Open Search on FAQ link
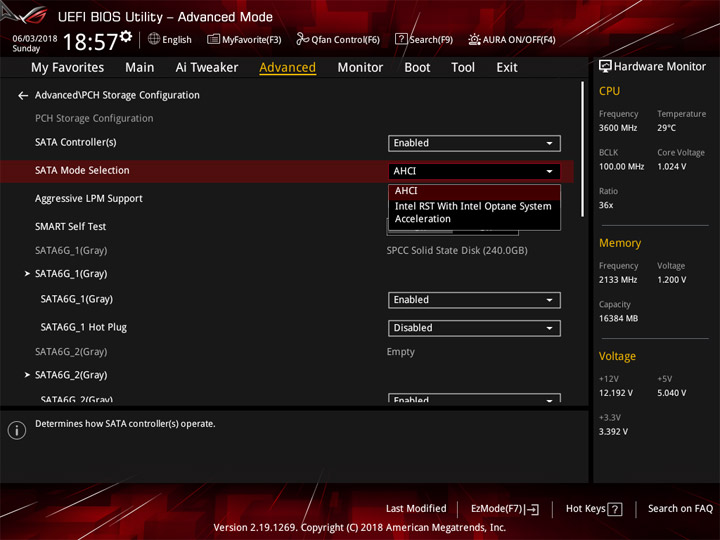720x540 pixels. [x=681, y=509]
